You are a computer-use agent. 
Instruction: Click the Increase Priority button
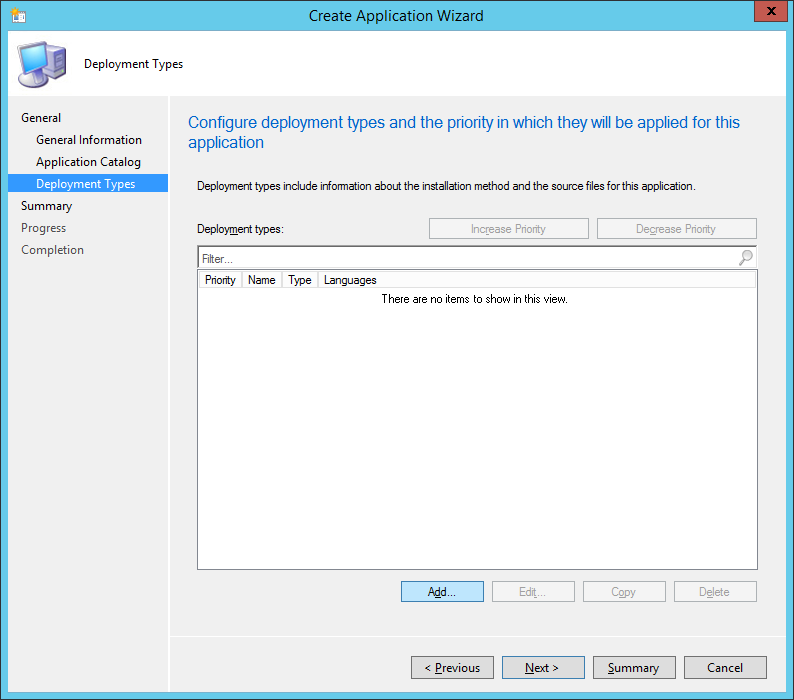tap(508, 228)
